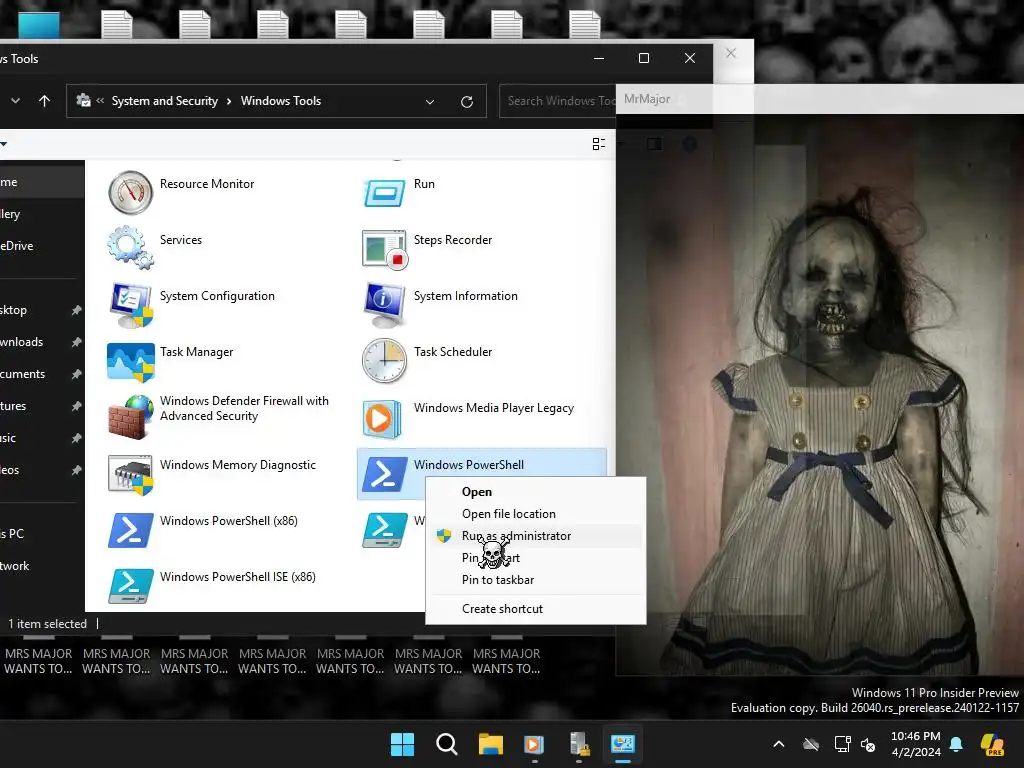Change the view layout options

(x=598, y=144)
